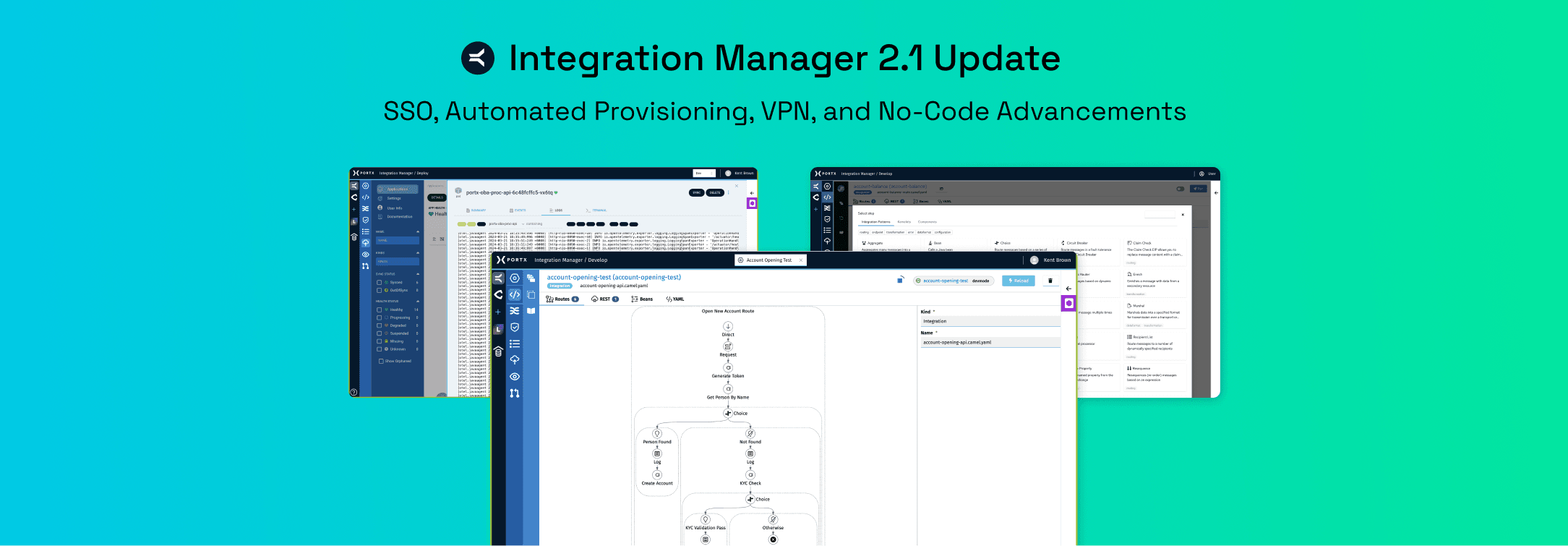1568x546 pixels.
Task: Click the open book icon in Develop window
Action: click(531, 311)
